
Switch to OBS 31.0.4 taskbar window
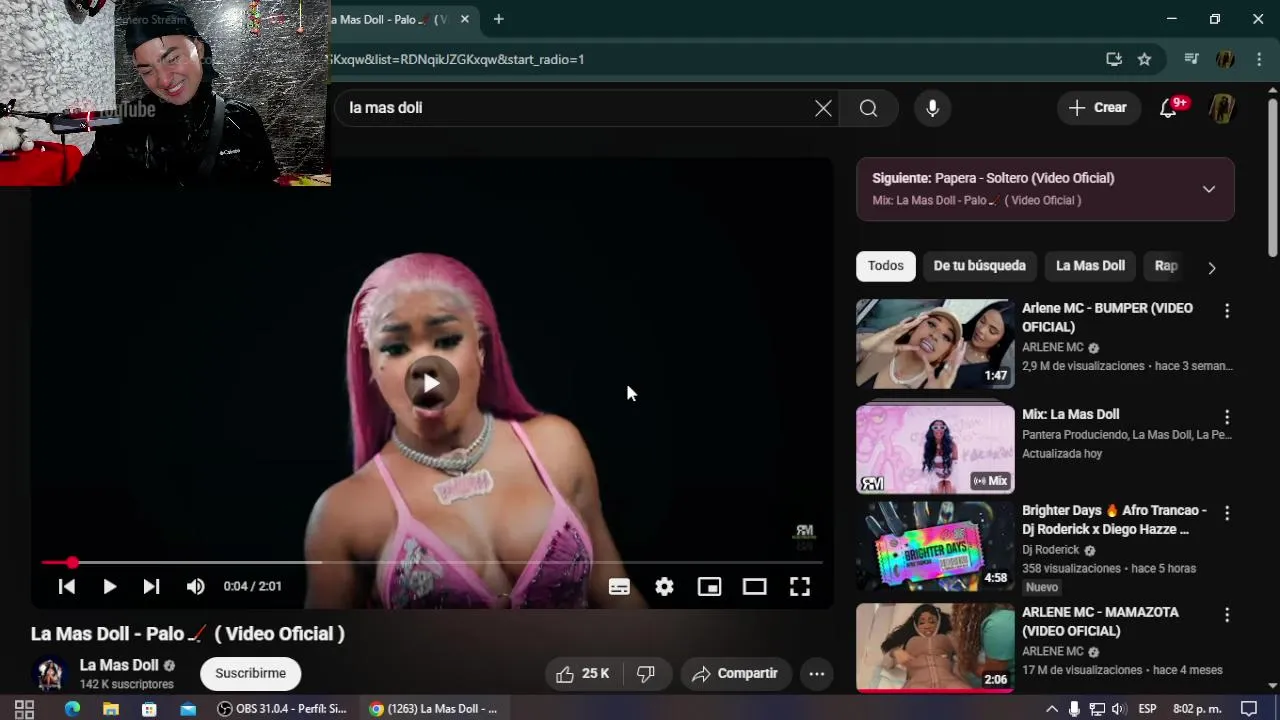click(283, 709)
